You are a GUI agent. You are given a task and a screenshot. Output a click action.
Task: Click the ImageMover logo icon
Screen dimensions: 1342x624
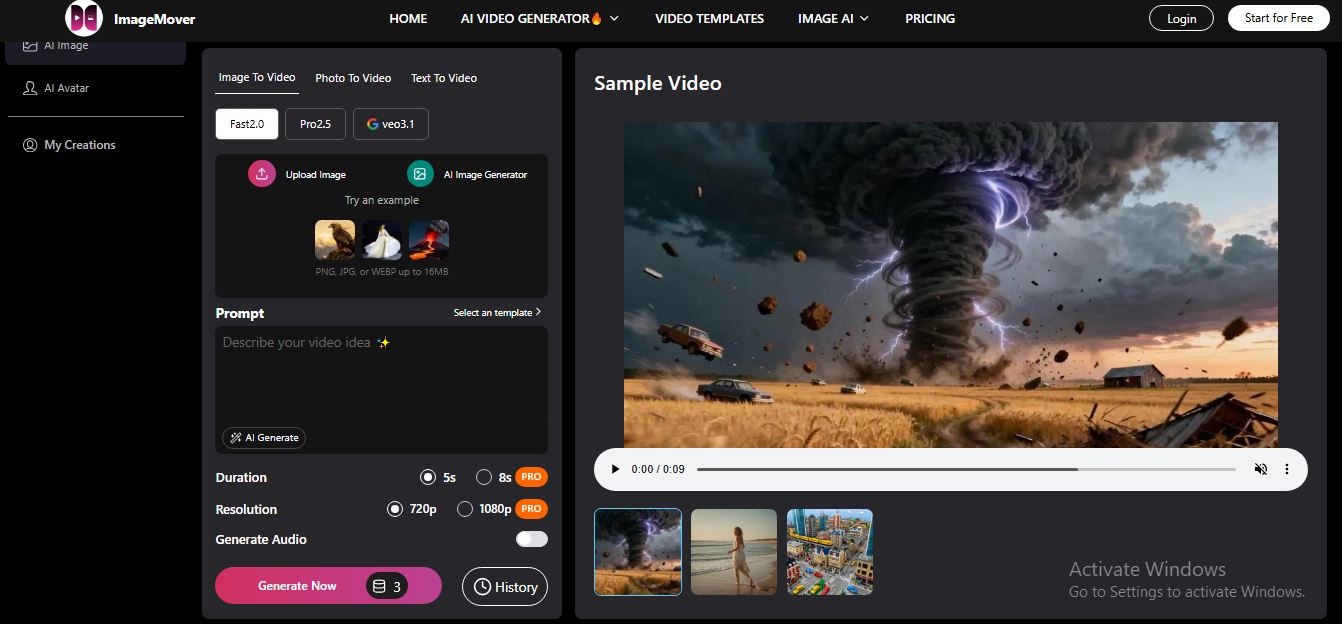coord(84,18)
